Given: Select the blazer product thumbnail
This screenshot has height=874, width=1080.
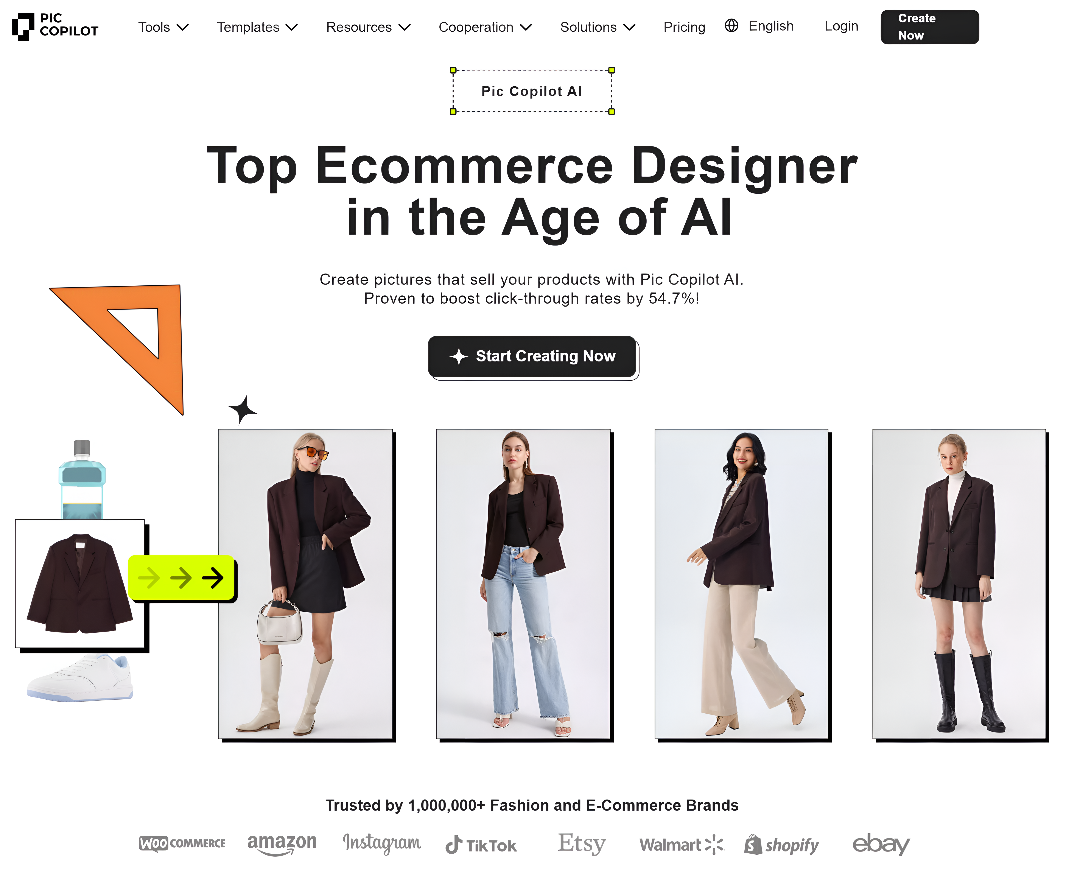Looking at the screenshot, I should point(80,583).
